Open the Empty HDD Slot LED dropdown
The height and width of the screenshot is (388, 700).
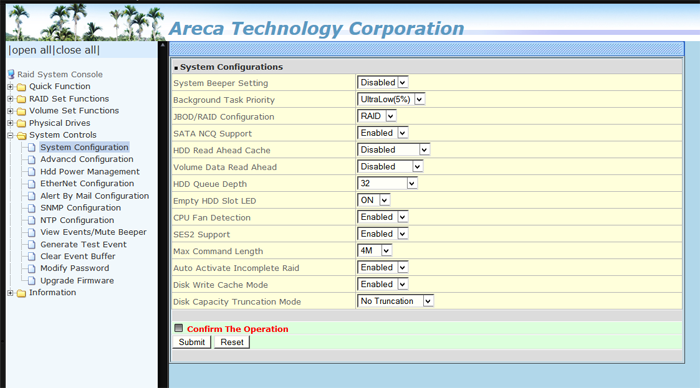point(374,200)
